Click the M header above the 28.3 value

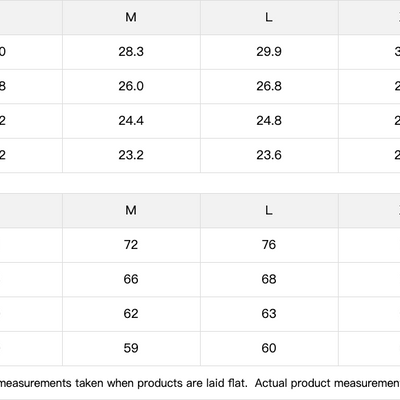pos(131,17)
